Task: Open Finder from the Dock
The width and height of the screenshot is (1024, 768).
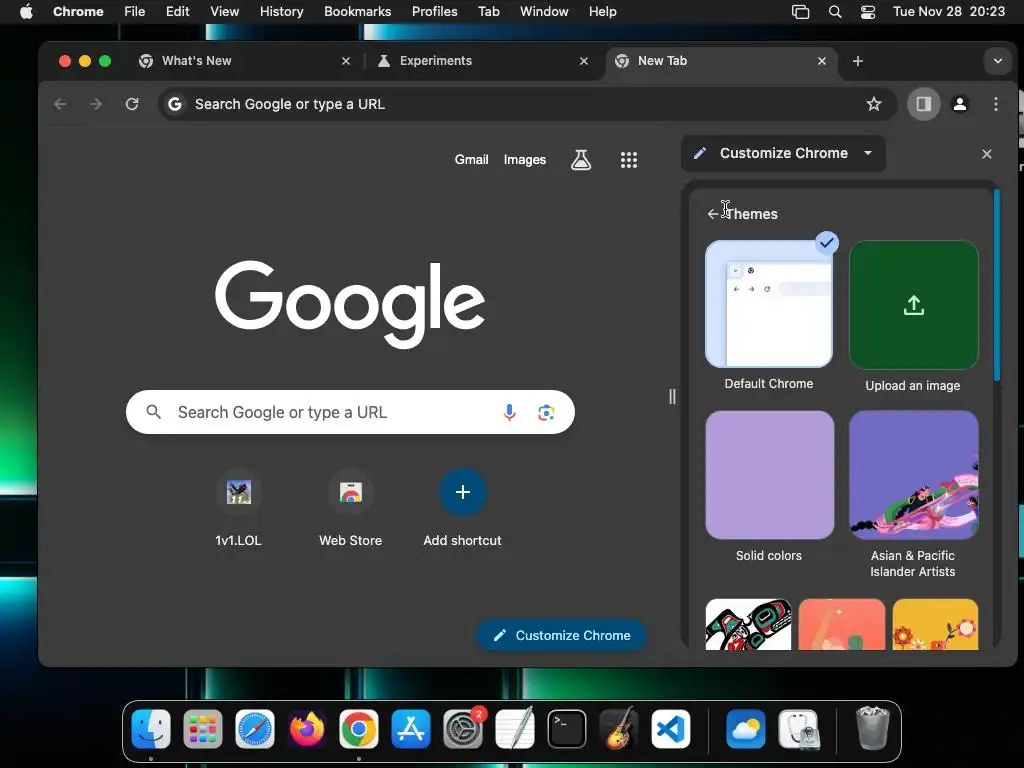Action: pos(151,729)
